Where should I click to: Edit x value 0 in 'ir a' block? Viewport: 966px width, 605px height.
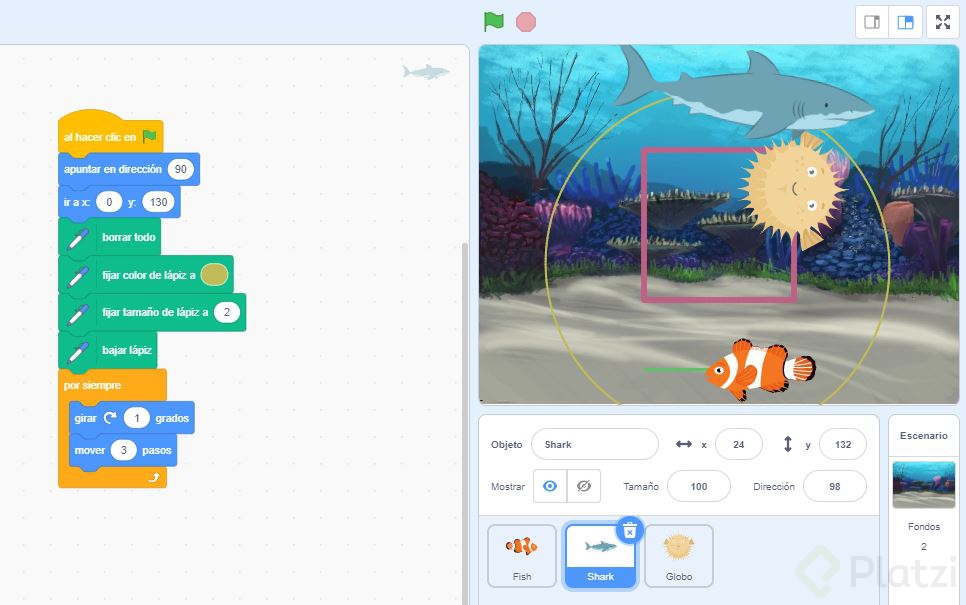click(109, 202)
